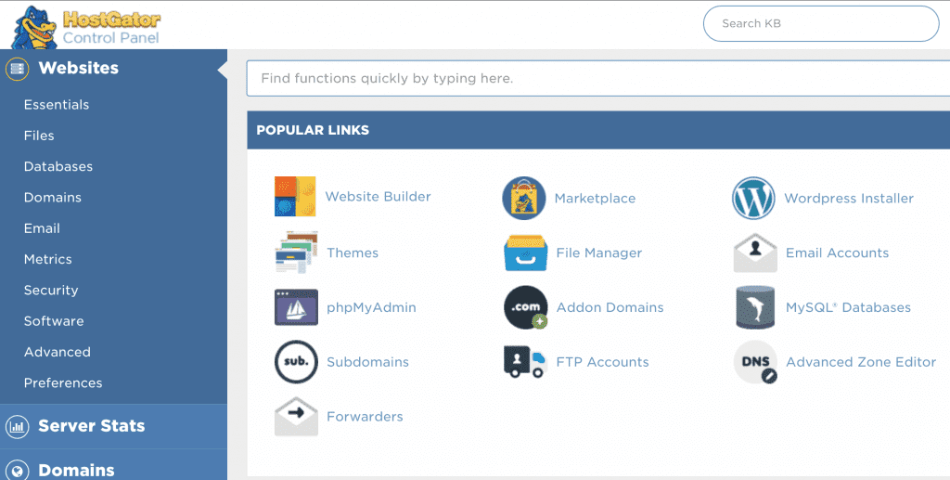Click the phpMyAdmin sailboat icon

tap(296, 307)
